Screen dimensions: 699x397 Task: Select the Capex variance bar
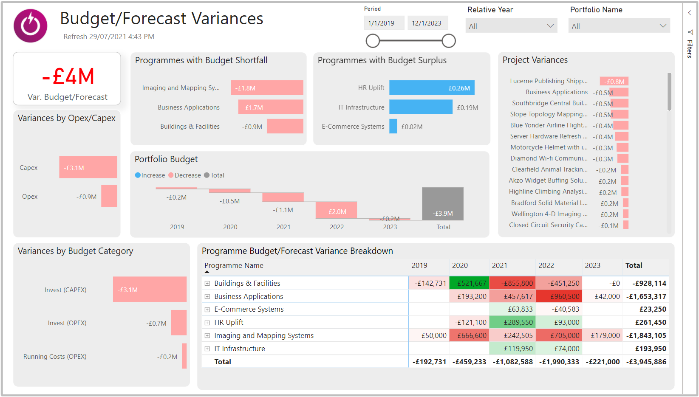click(88, 167)
